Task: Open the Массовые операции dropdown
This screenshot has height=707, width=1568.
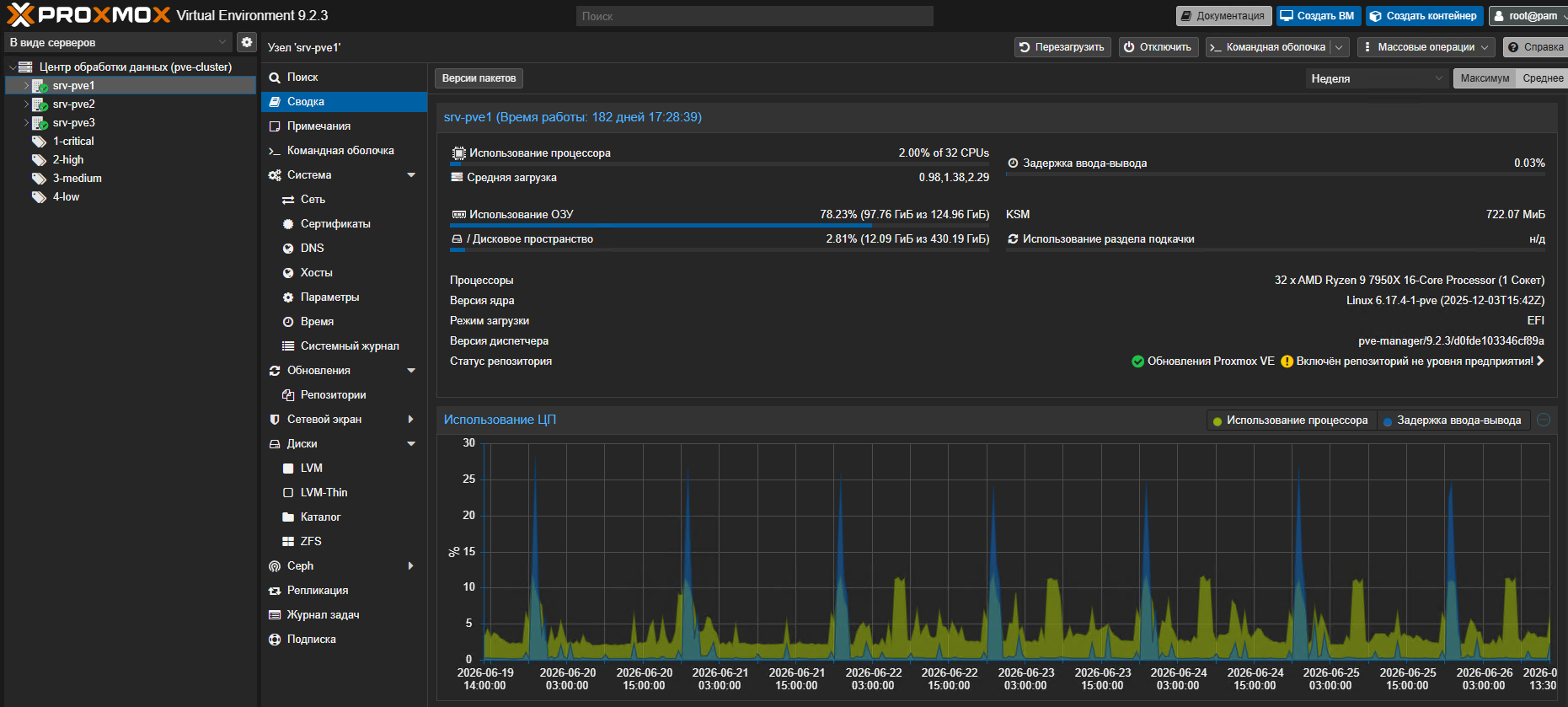Action: 1426,47
